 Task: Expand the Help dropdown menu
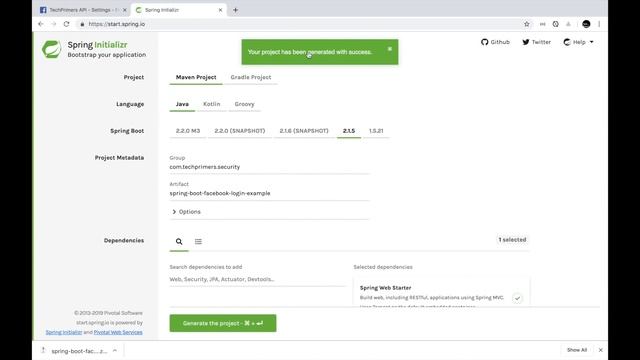[x=578, y=42]
